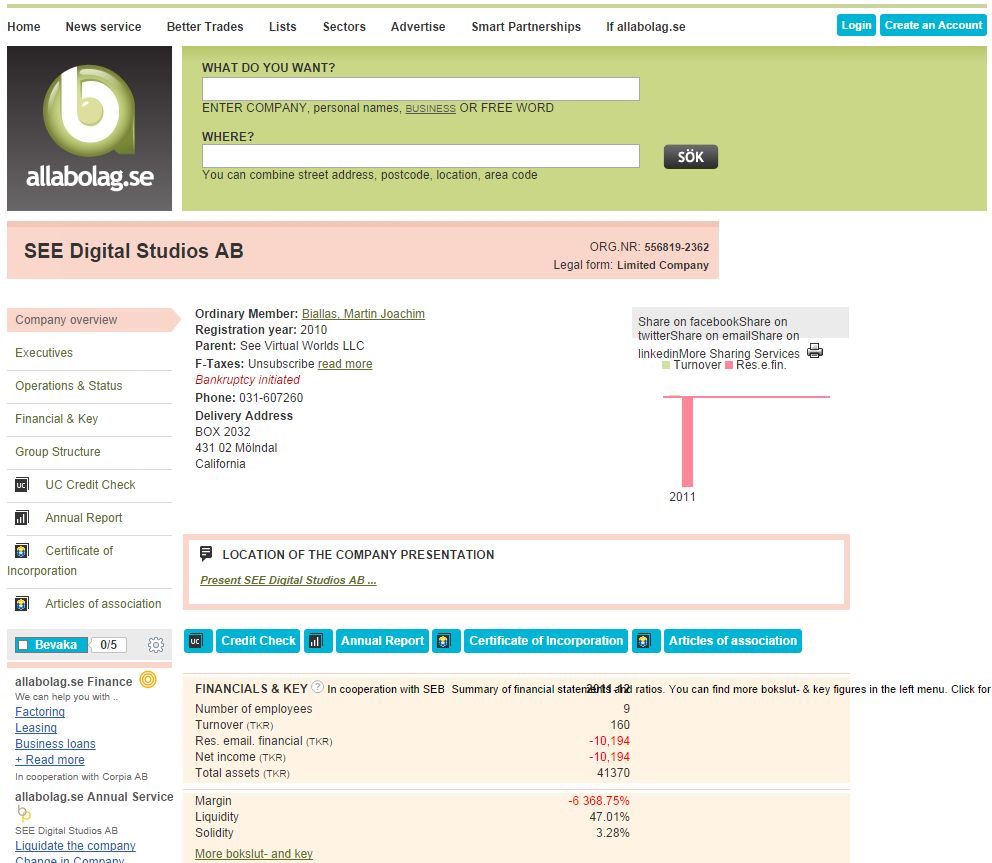This screenshot has height=863, width=992.
Task: Select Executives in left sidebar
Action: [44, 353]
